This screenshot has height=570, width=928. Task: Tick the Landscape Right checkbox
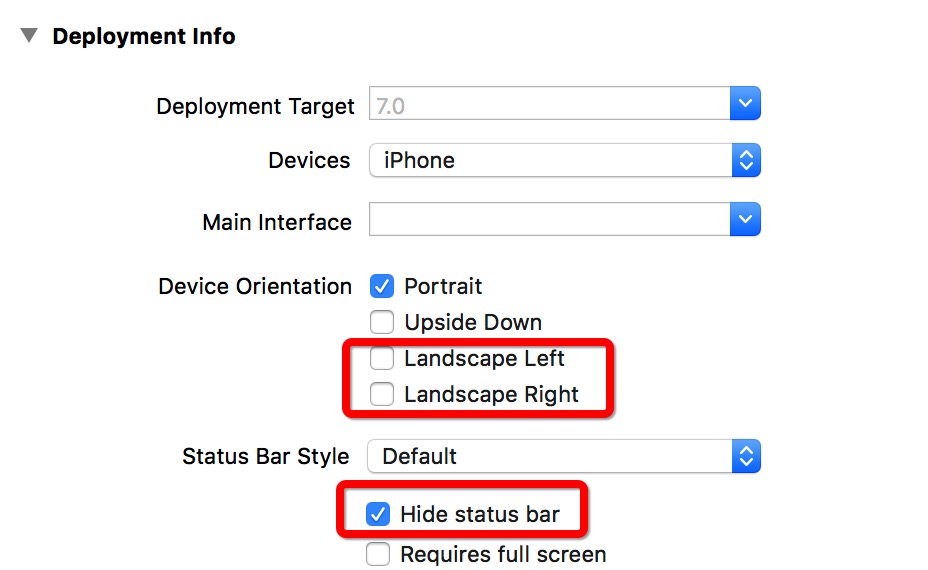point(381,395)
